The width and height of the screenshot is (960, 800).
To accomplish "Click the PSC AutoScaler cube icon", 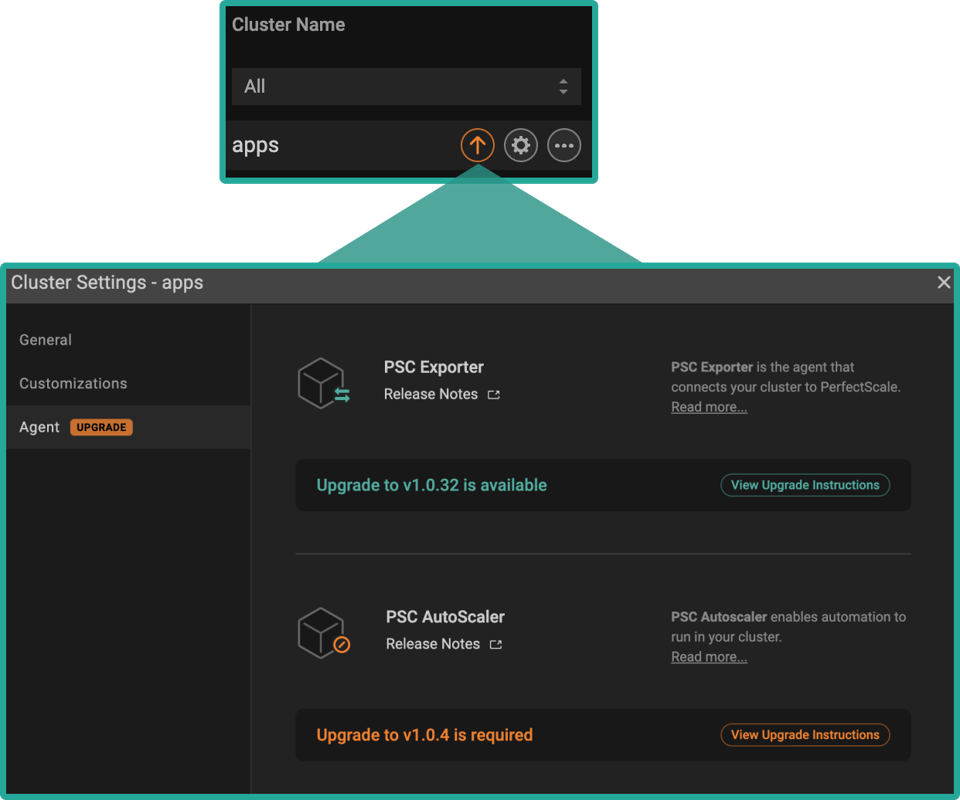I will click(x=323, y=633).
